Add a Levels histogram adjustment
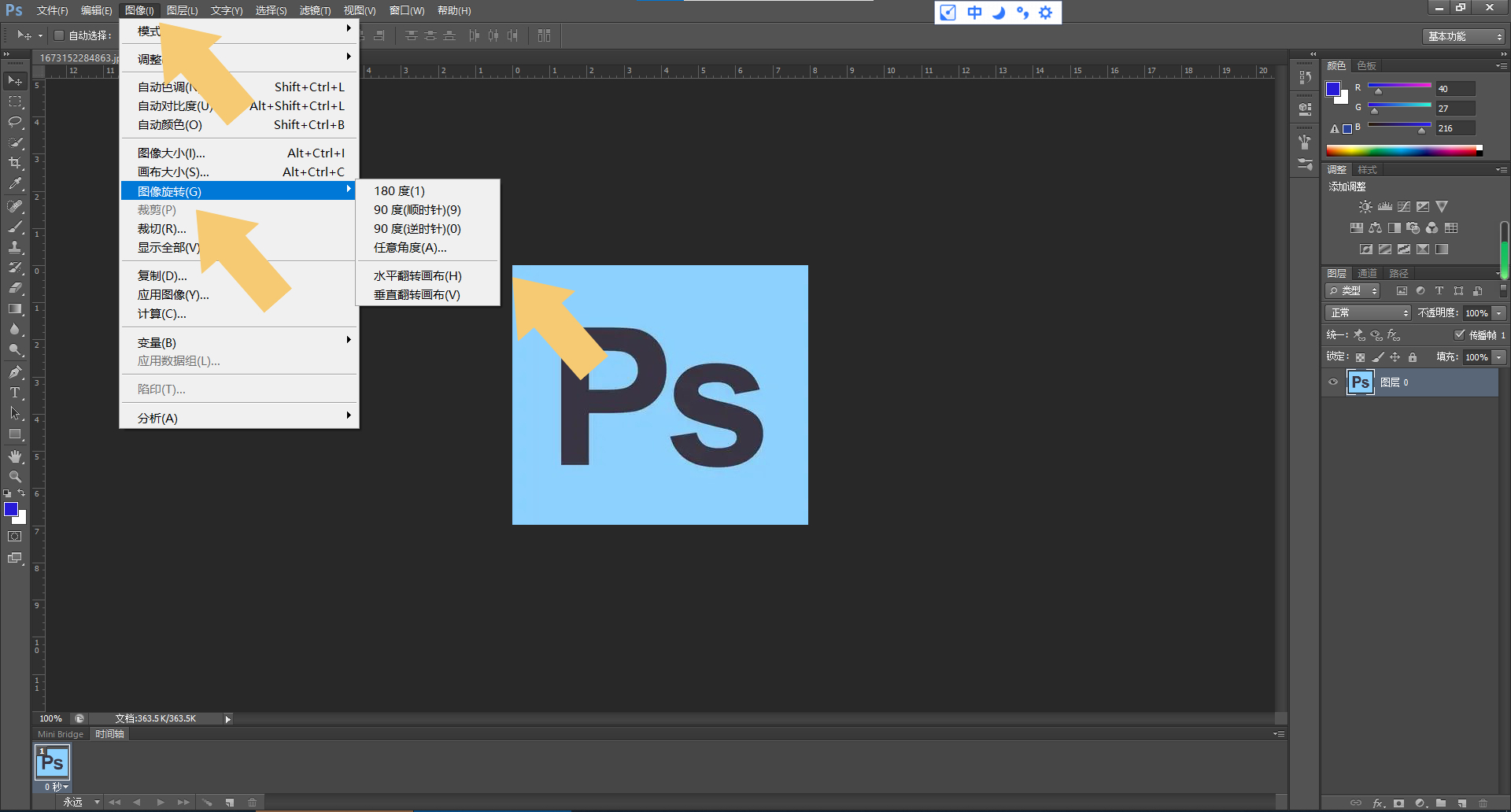The image size is (1511, 812). 1385,207
